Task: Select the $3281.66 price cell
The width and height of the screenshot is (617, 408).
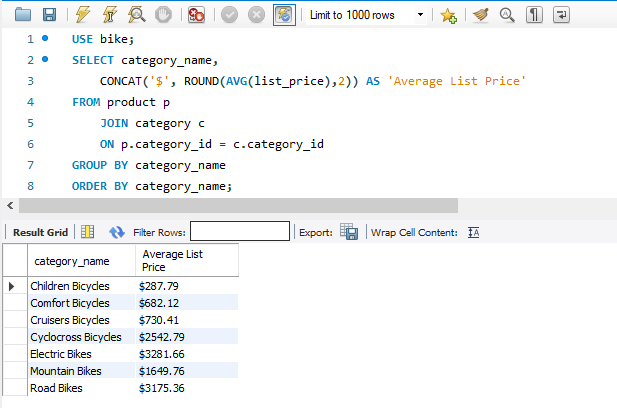Action: 187,354
